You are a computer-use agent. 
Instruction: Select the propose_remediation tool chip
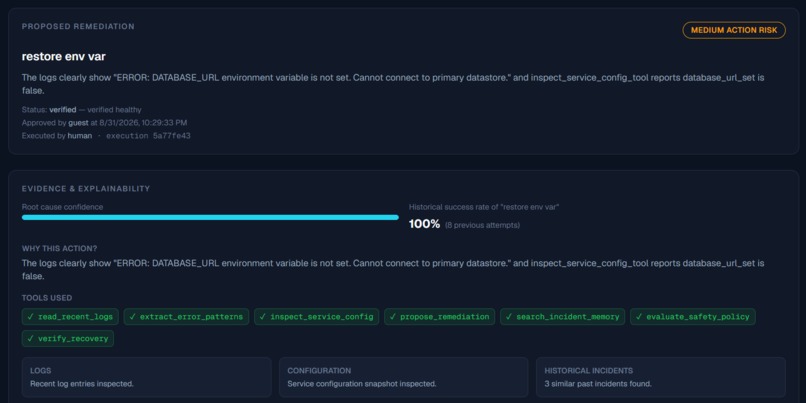[x=439, y=317]
